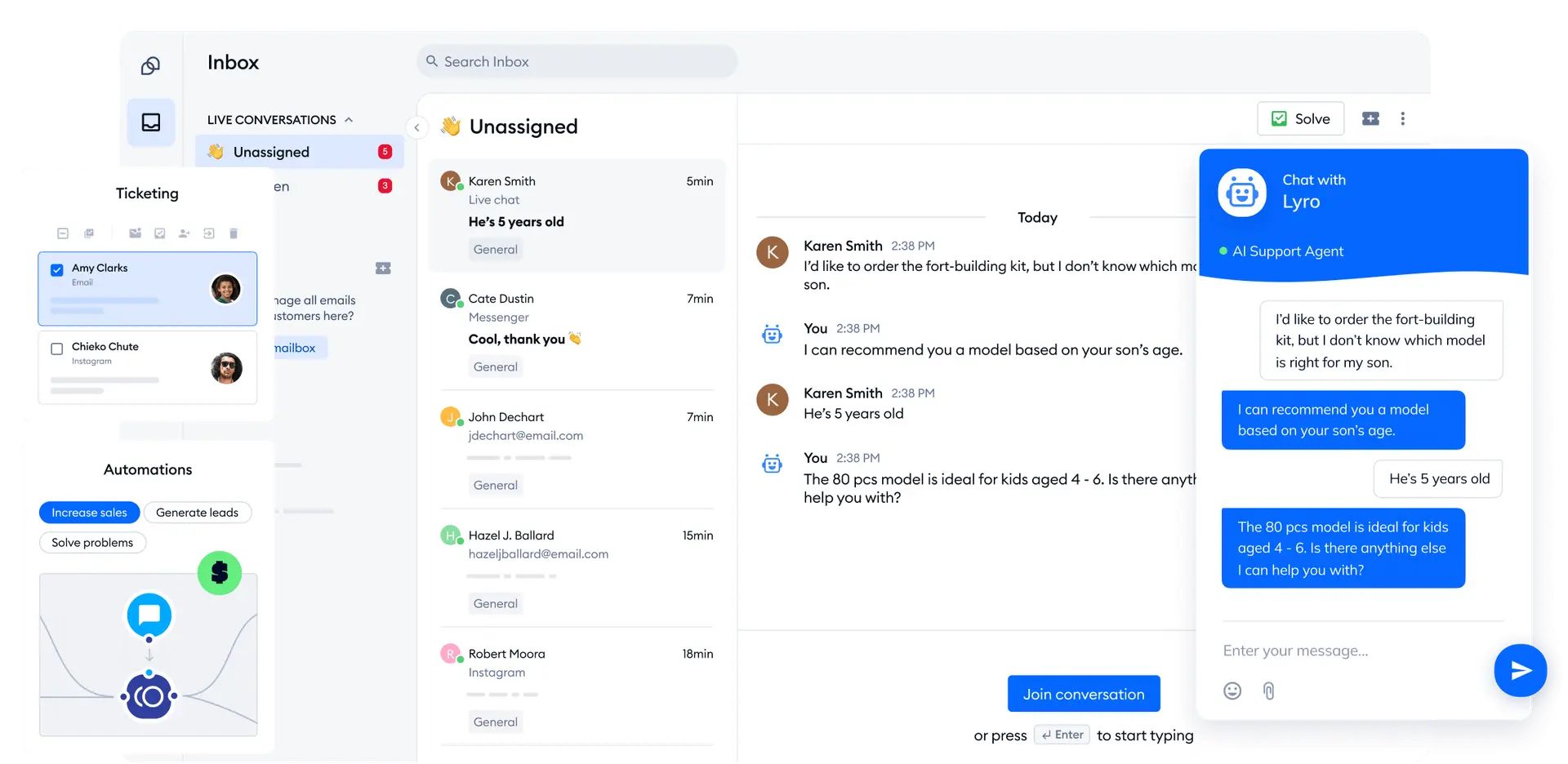Assign an agent with the add-person icon

point(185,233)
